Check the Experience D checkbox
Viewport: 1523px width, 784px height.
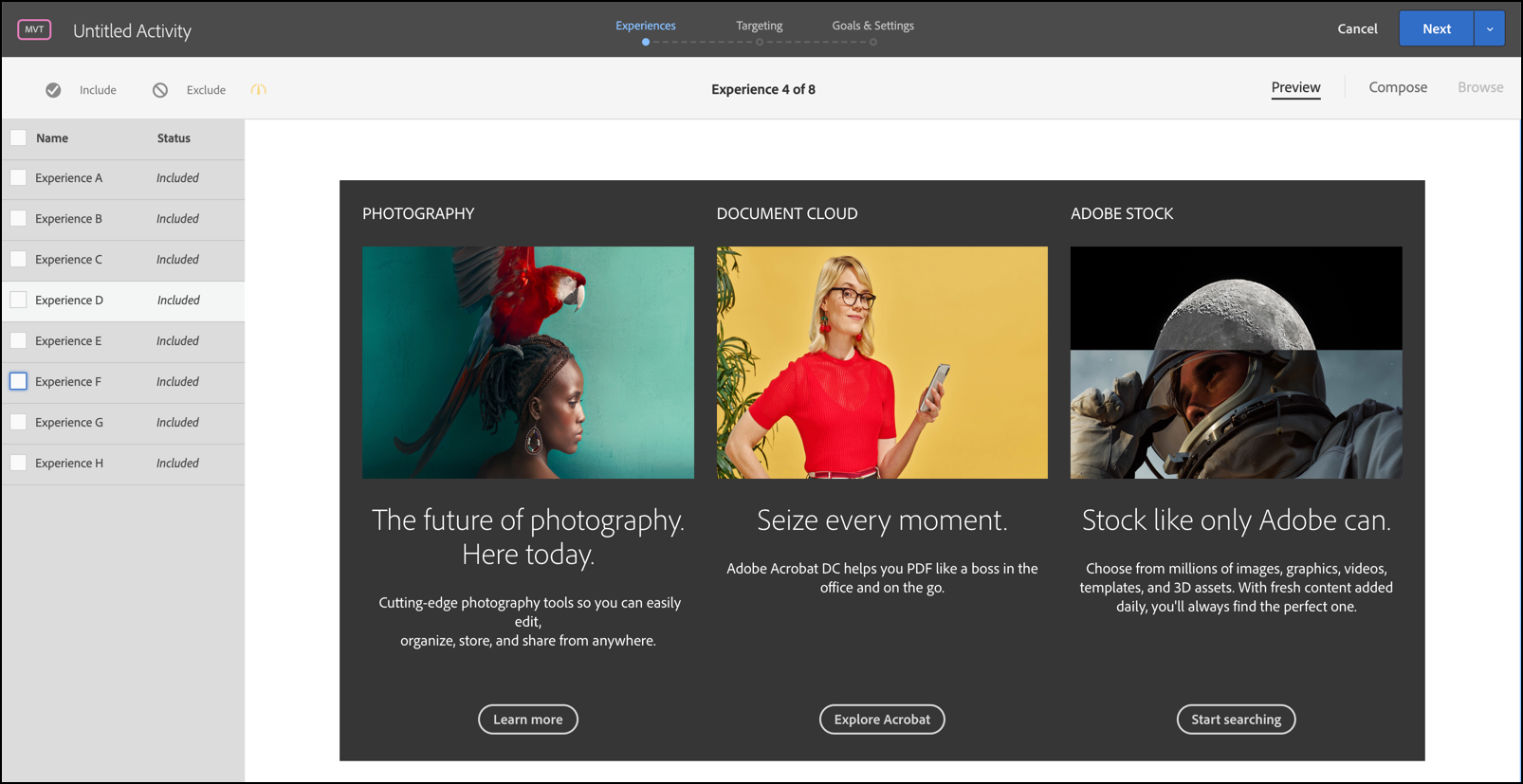[18, 300]
